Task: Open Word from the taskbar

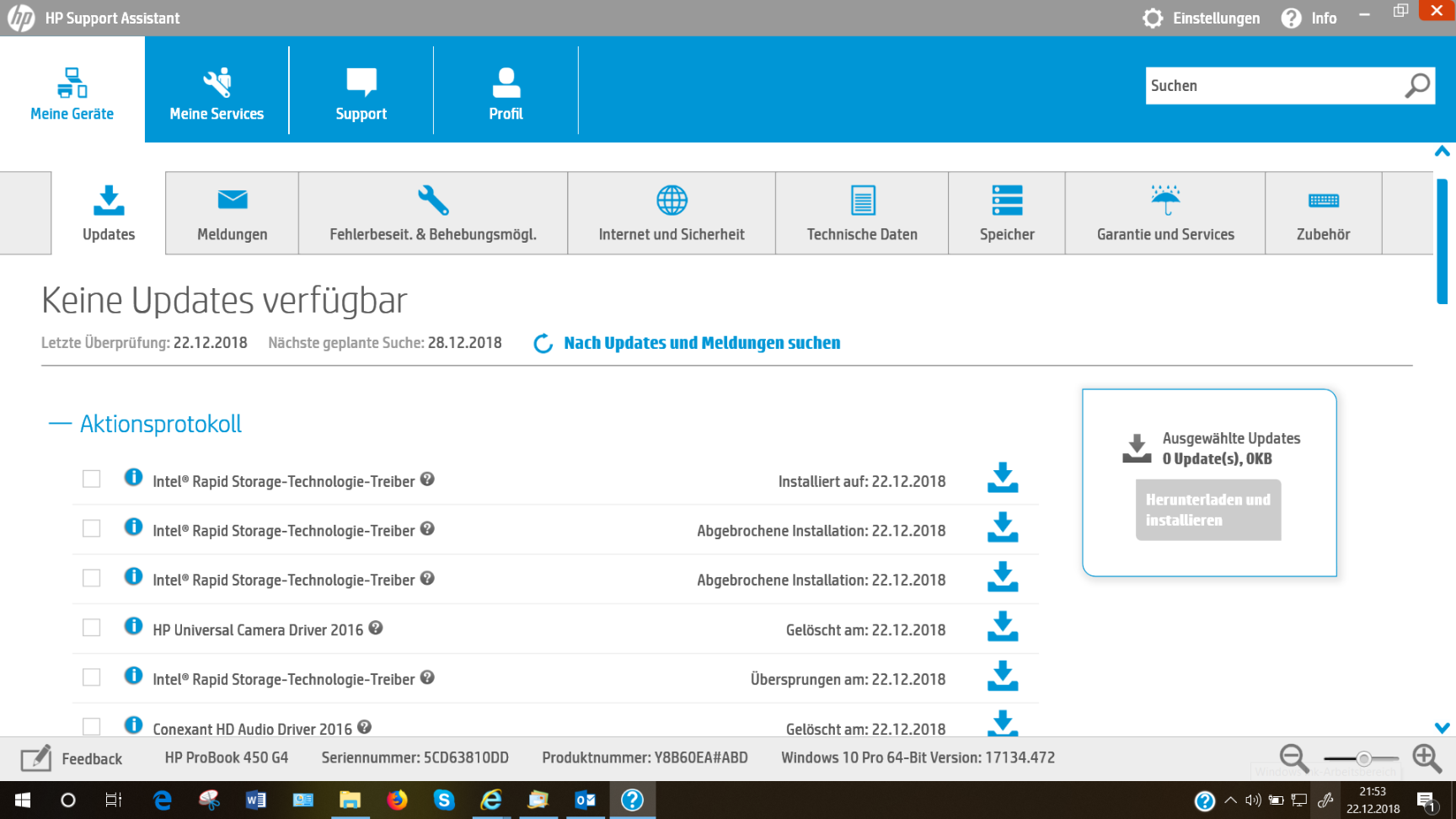Action: click(255, 800)
